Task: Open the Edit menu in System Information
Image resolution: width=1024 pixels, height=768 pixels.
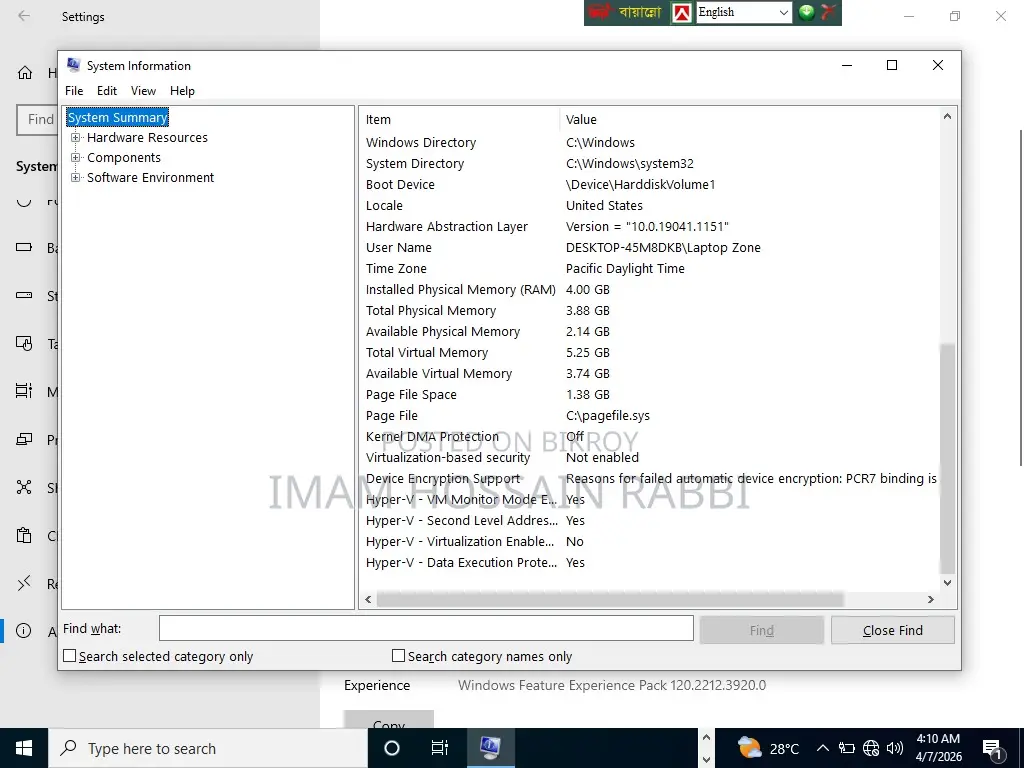Action: (106, 91)
